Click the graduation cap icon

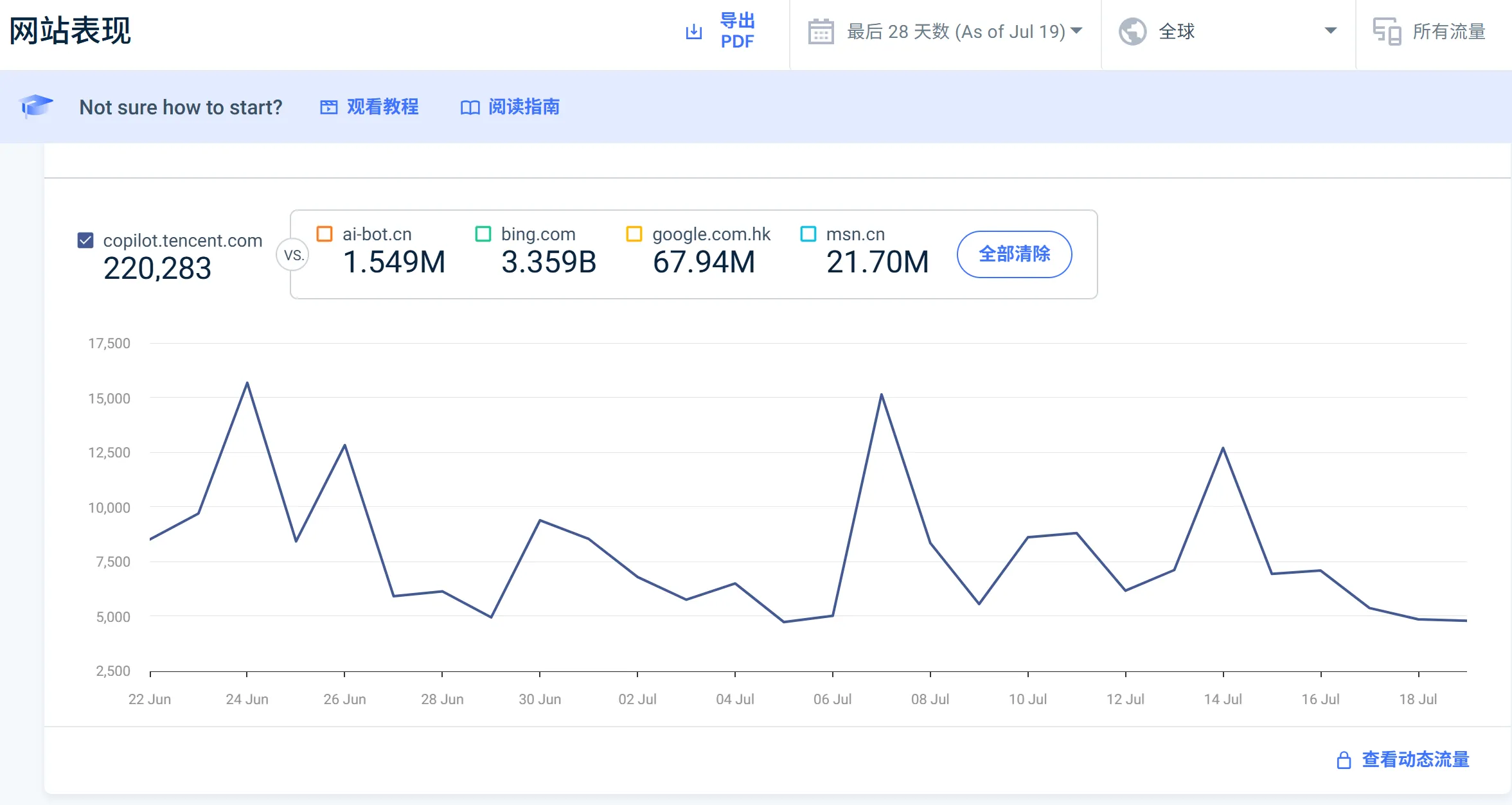(36, 106)
